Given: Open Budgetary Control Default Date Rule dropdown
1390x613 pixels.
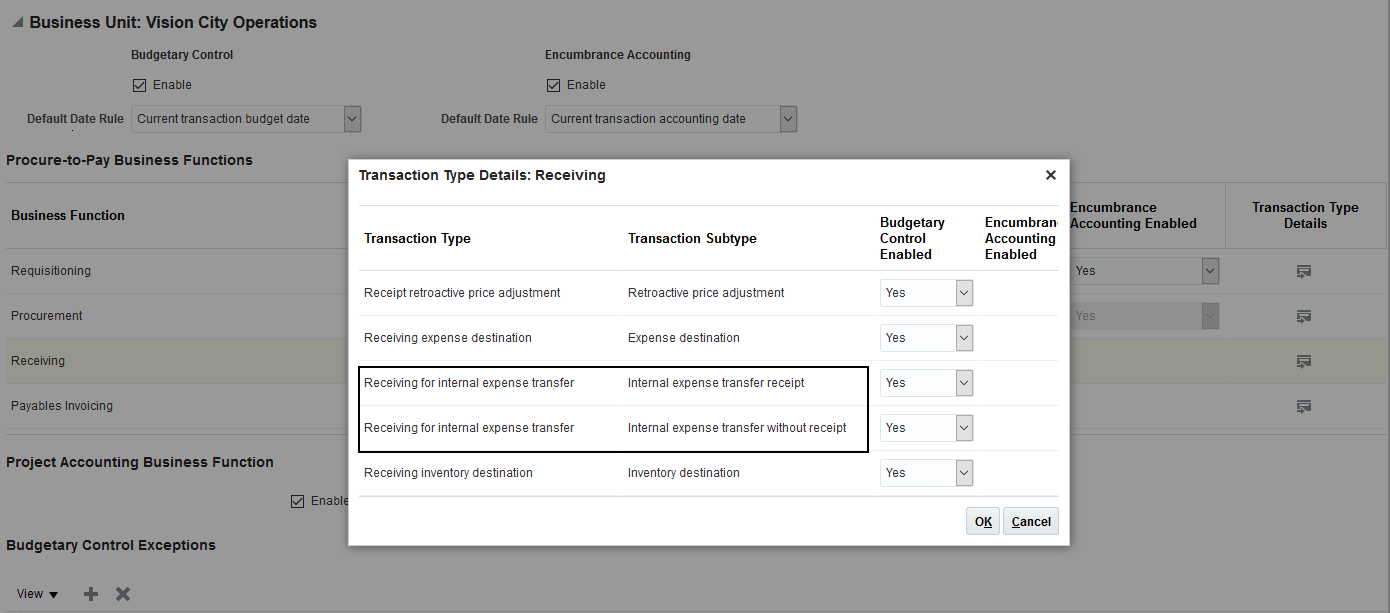Looking at the screenshot, I should (x=351, y=119).
